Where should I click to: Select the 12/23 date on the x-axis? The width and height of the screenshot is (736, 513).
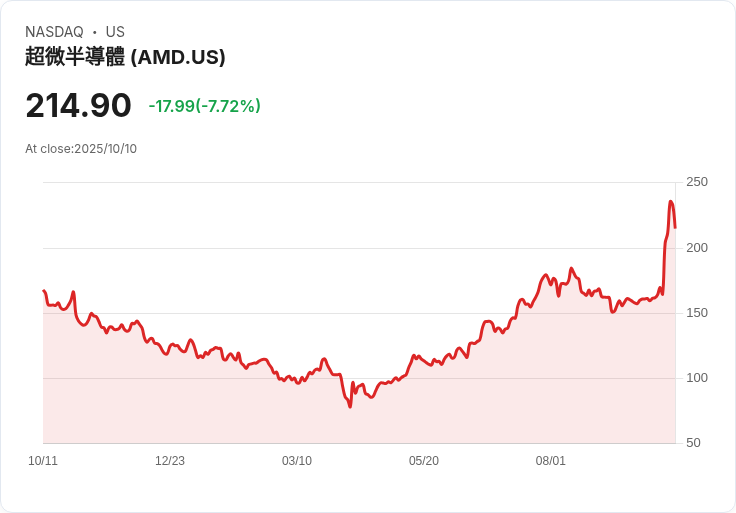point(170,461)
